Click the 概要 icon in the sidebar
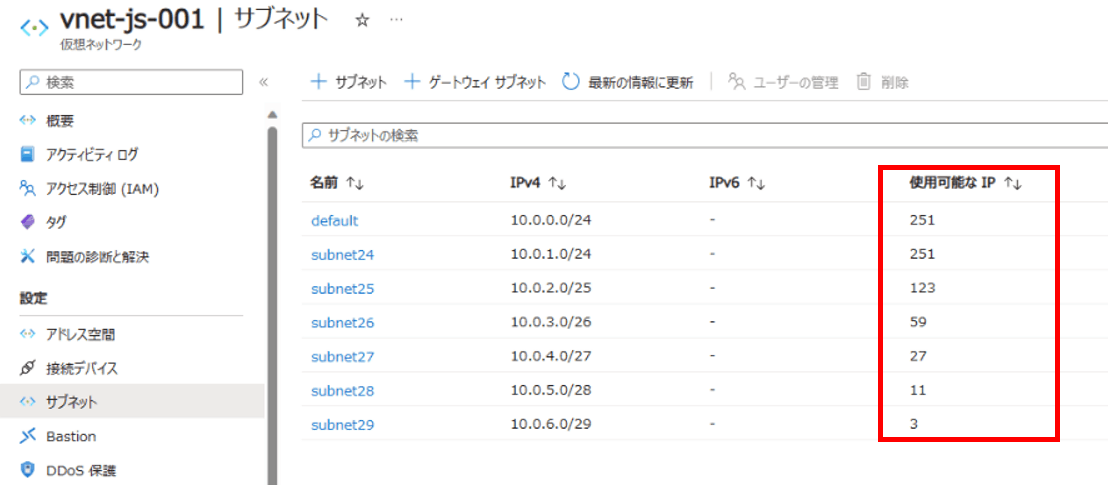Image resolution: width=1108 pixels, height=486 pixels. point(28,121)
